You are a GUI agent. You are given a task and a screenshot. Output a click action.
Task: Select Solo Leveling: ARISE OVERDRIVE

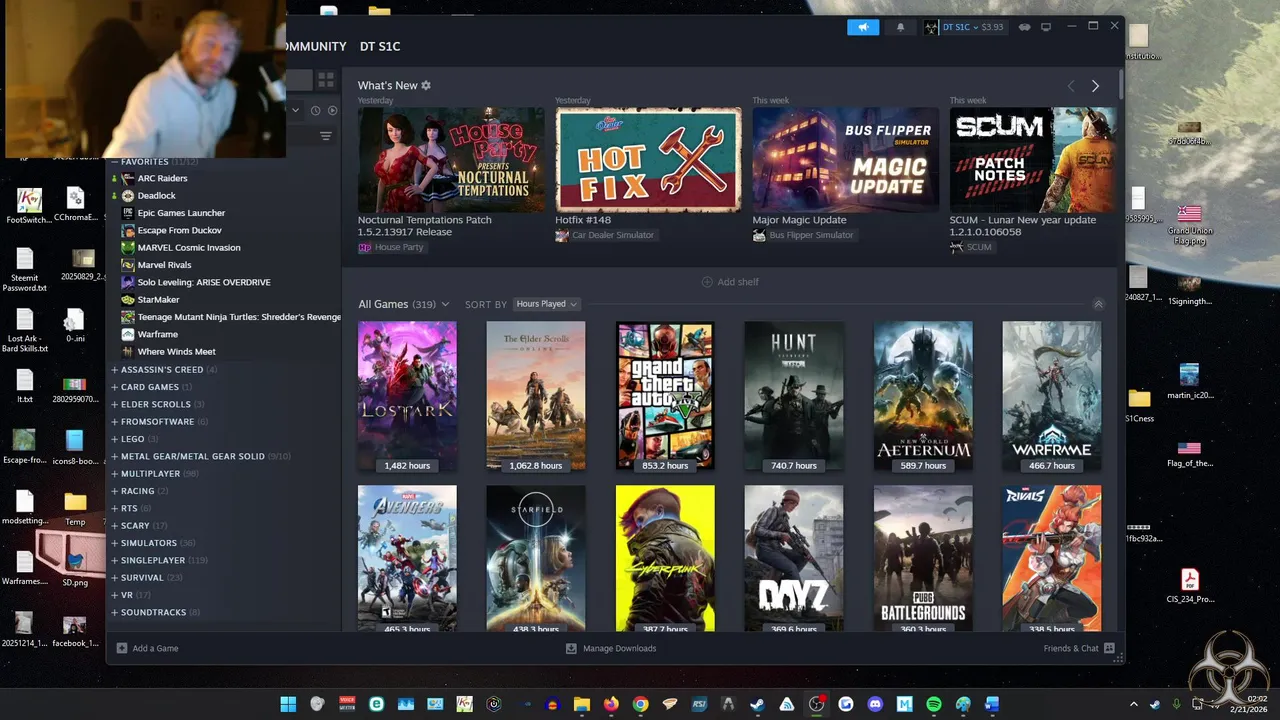tap(204, 282)
